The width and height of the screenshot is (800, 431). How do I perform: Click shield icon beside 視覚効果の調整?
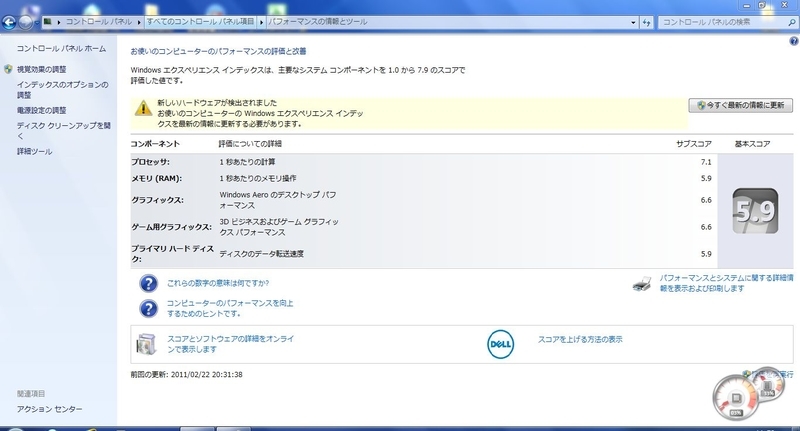coord(8,69)
